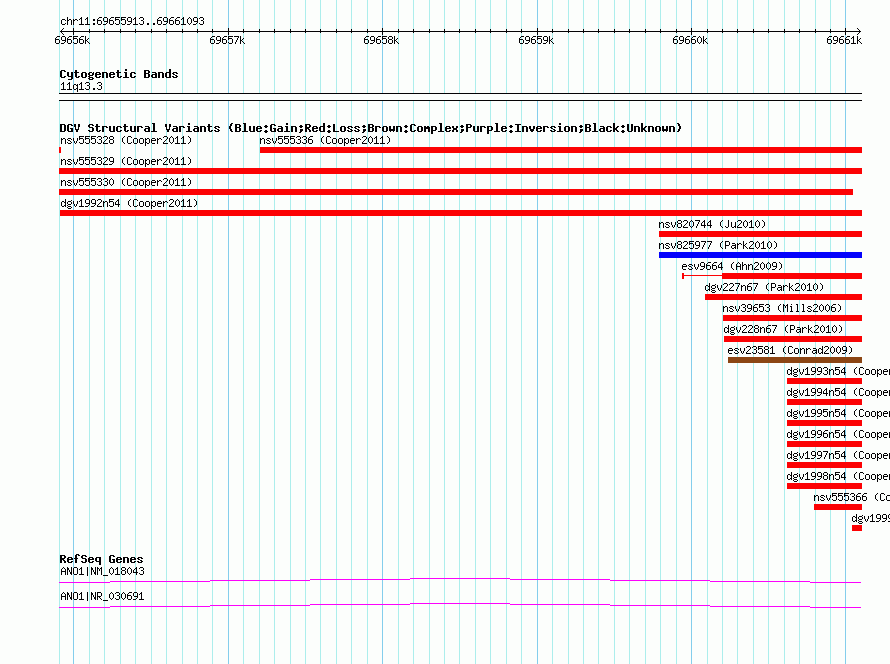Select variant label nsv825977 (Park2010)
Image resolution: width=890 pixels, height=664 pixels.
tap(718, 245)
